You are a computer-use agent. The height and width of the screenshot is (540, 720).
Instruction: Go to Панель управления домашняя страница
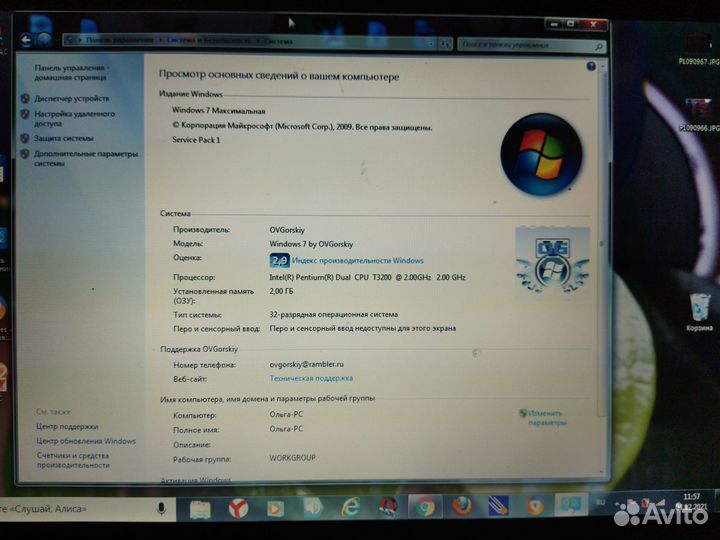pos(72,73)
